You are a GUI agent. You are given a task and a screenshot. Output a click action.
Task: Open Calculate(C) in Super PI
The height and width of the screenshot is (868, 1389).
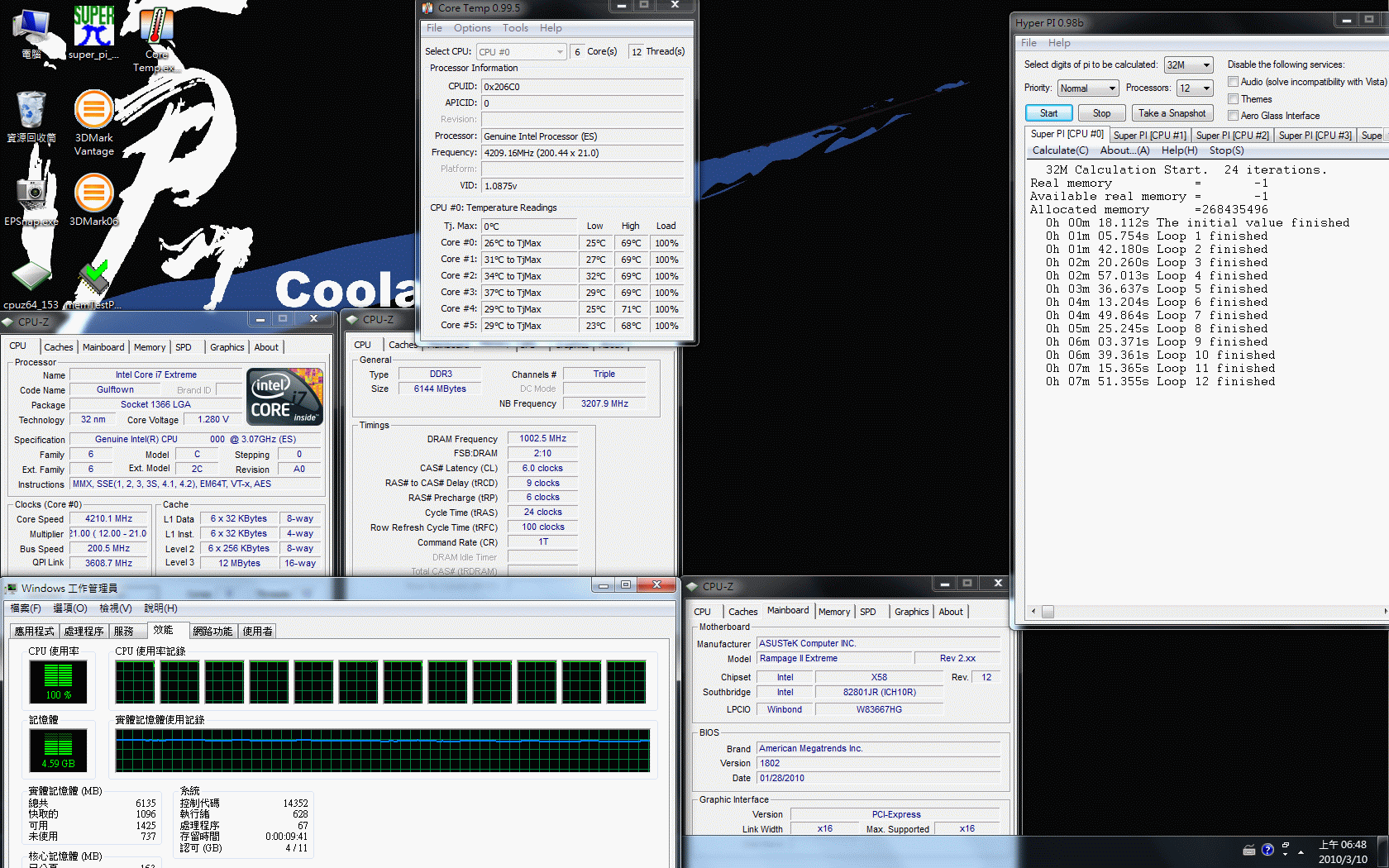tap(1060, 150)
